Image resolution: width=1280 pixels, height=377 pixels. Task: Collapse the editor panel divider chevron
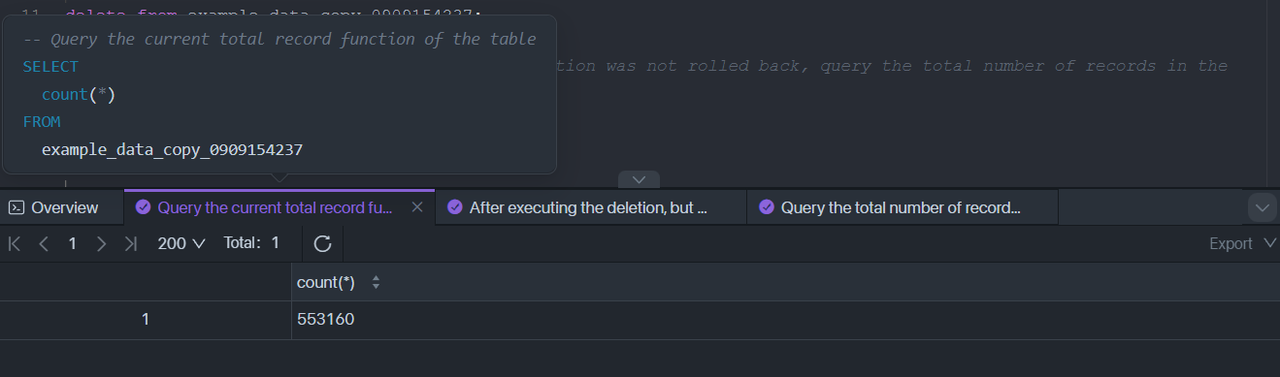click(639, 180)
